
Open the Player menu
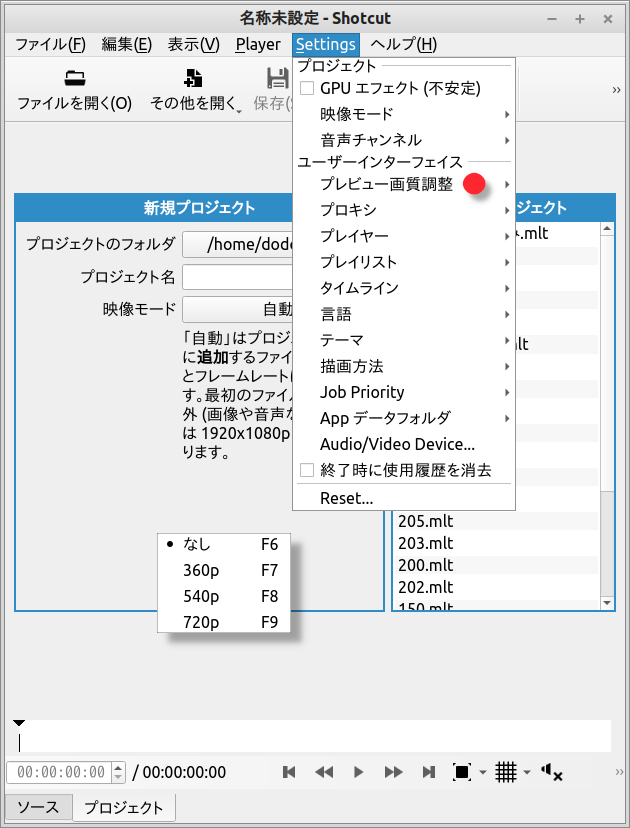click(x=258, y=44)
